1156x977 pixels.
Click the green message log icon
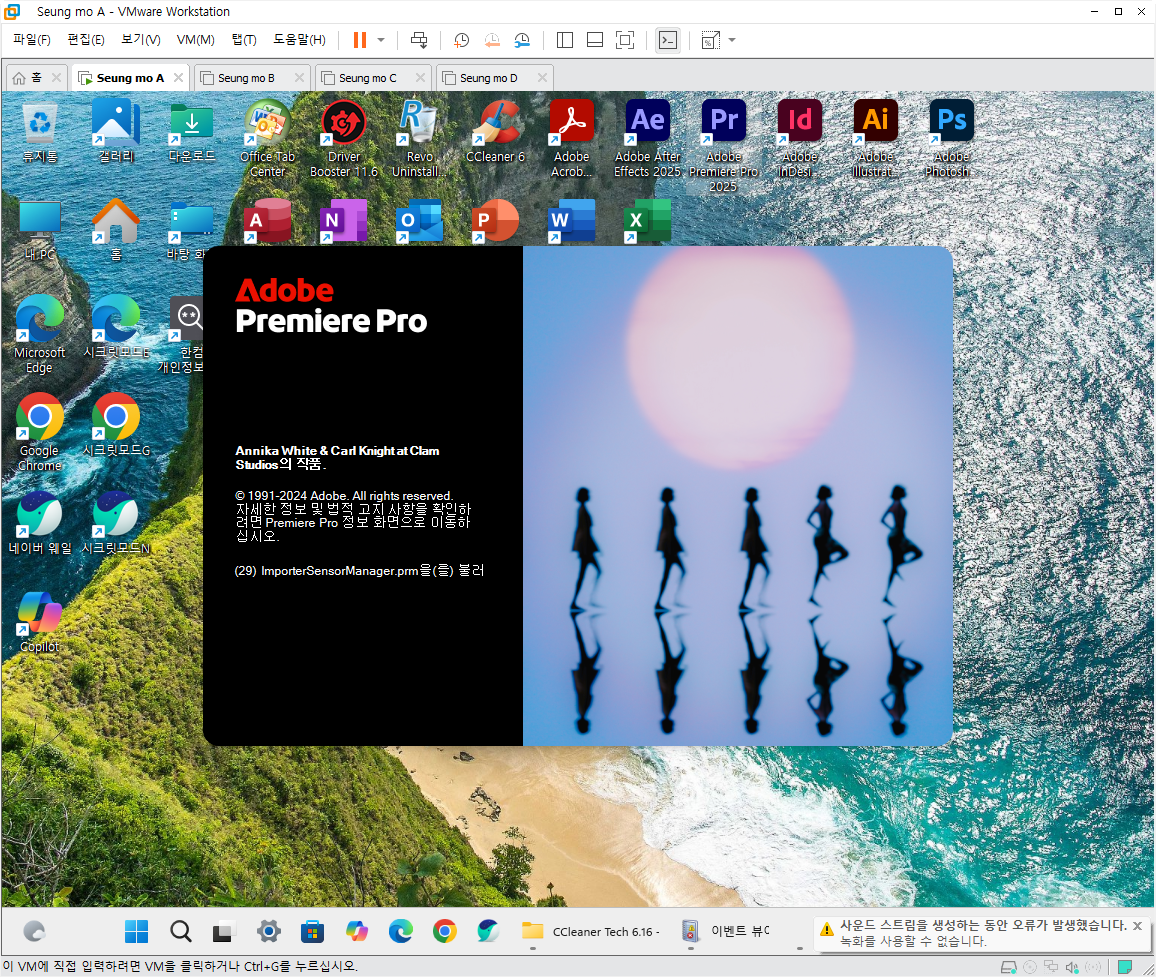coord(1125,967)
